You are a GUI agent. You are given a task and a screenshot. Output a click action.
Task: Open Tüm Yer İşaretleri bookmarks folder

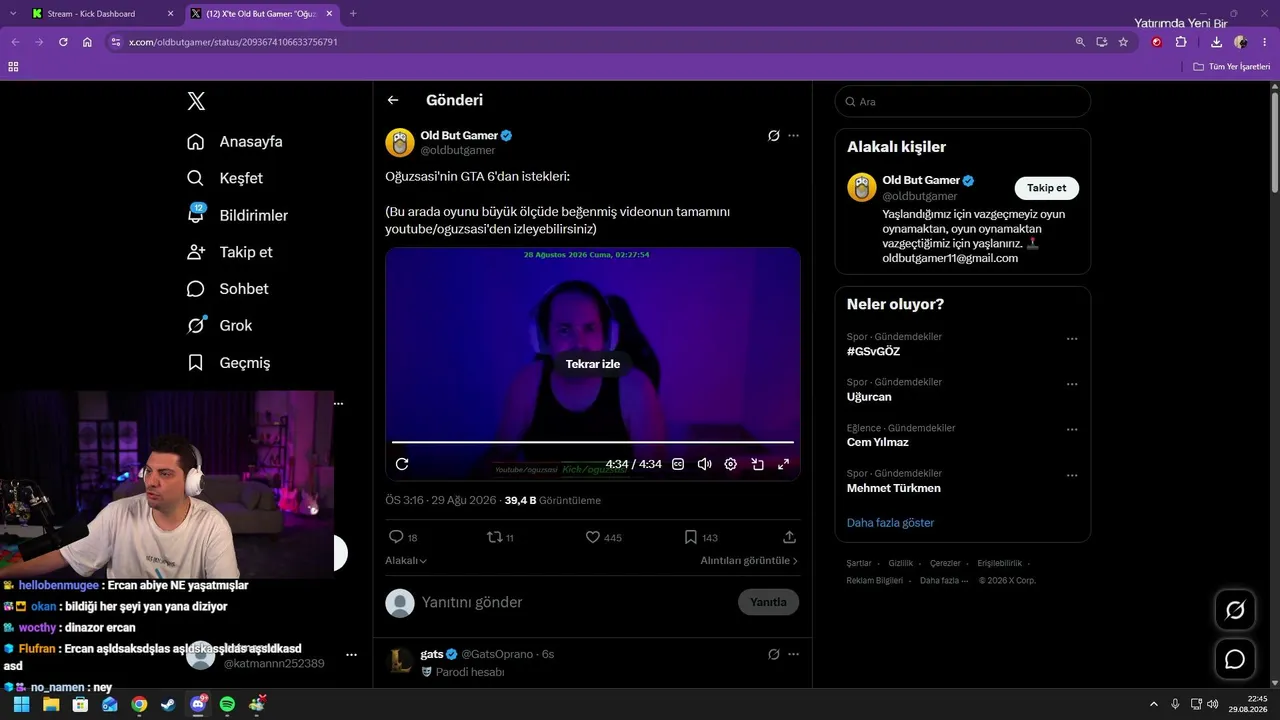pyautogui.click(x=1230, y=67)
